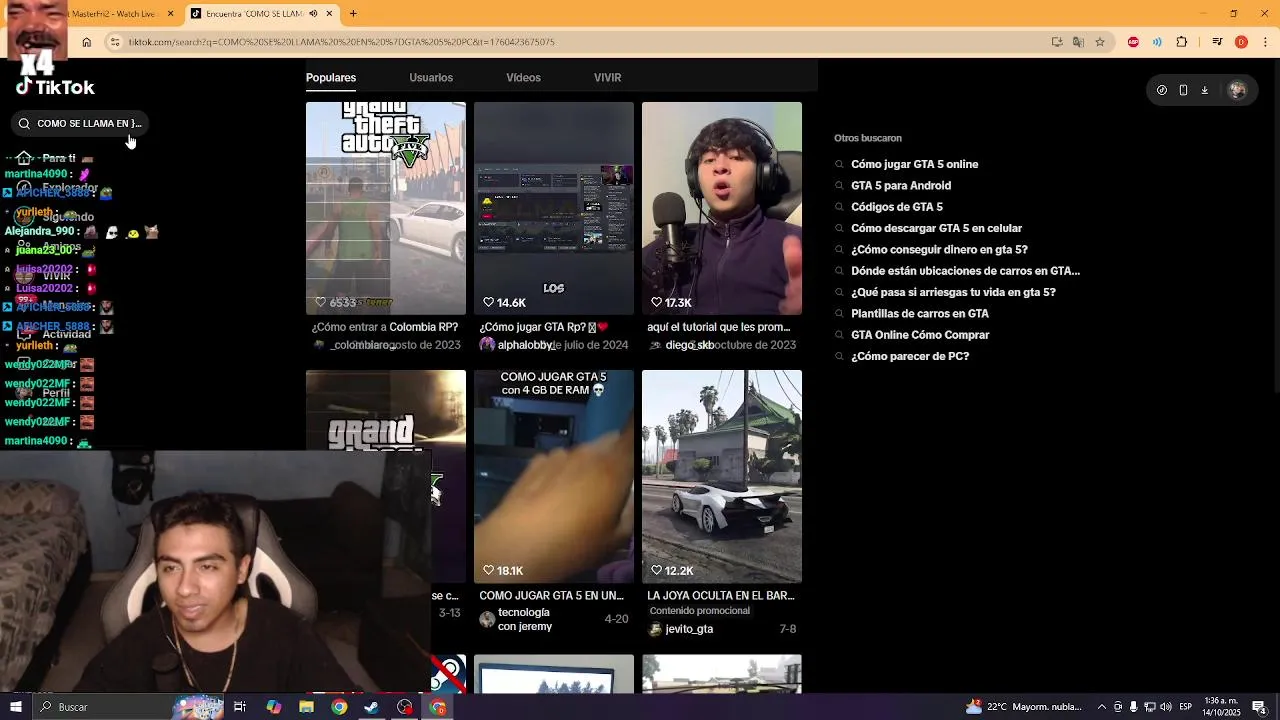Viewport: 1280px width, 720px height.
Task: Open the LA JOYA OCULTA video thumbnail
Action: [722, 476]
